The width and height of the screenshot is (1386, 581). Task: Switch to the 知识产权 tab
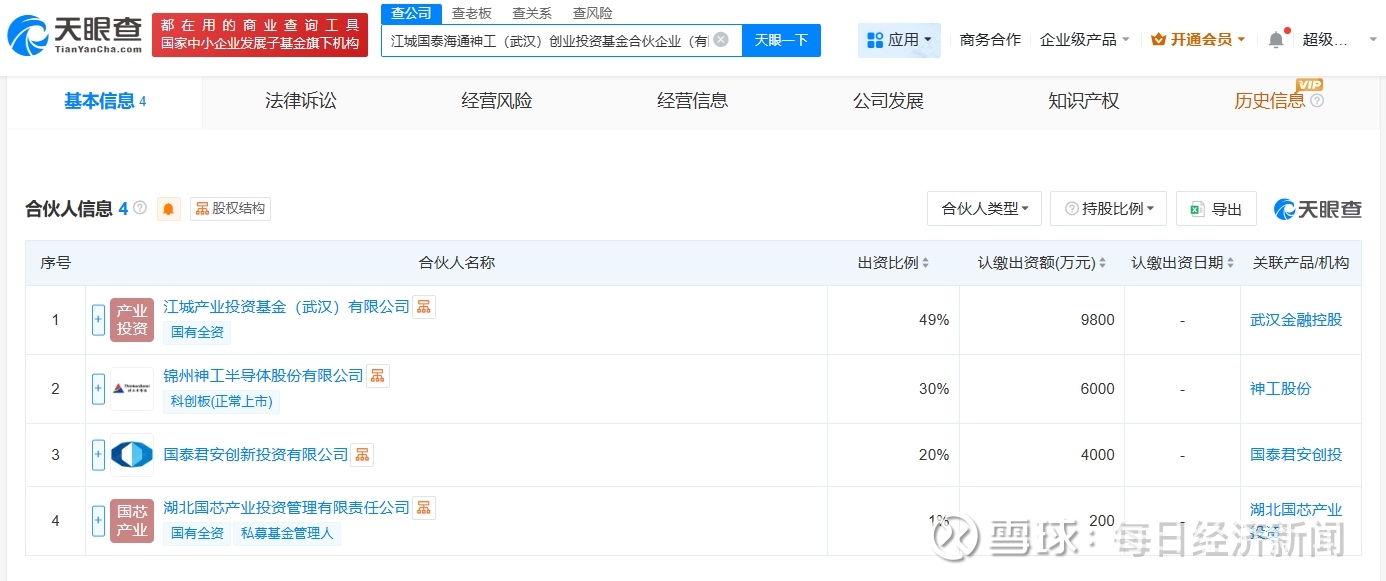(1083, 101)
